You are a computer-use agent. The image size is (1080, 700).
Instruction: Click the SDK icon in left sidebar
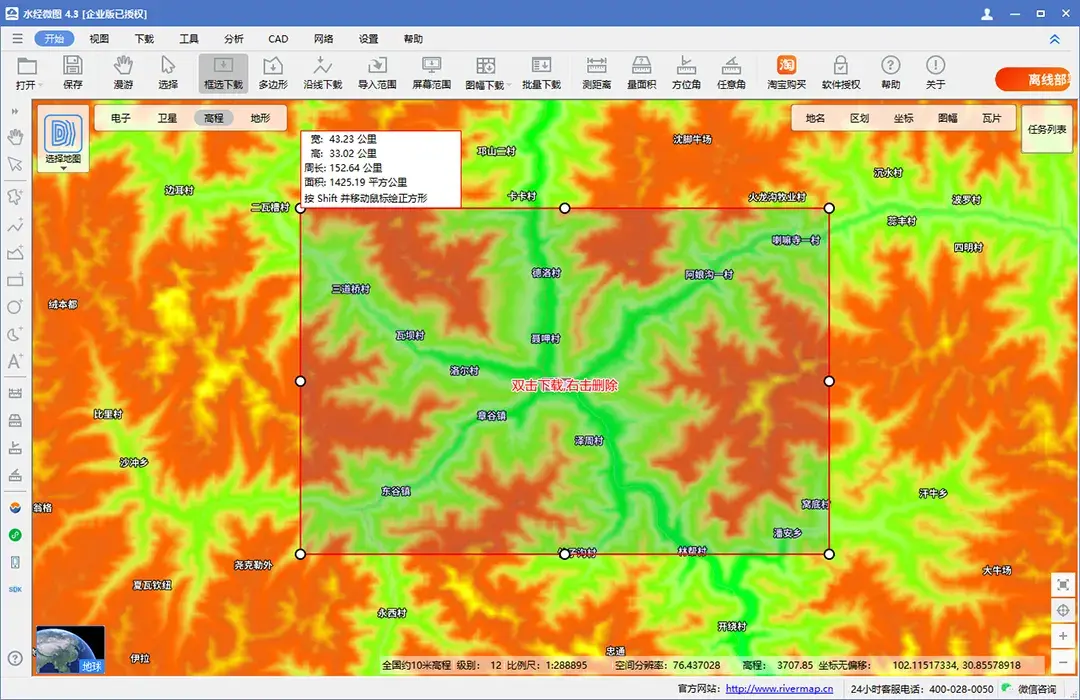[15, 590]
